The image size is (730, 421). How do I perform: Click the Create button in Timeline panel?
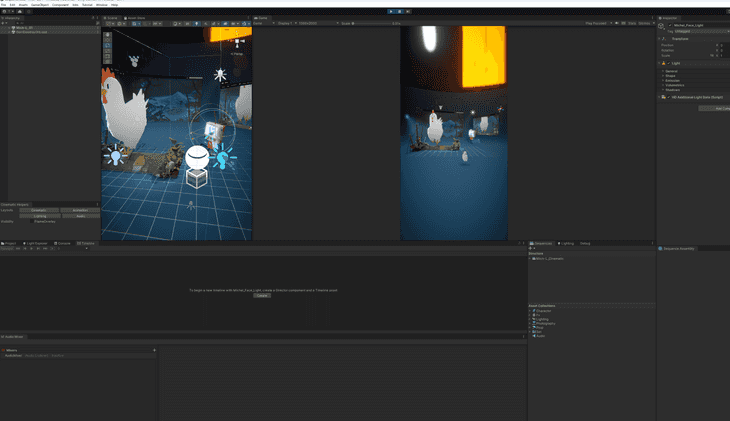262,295
